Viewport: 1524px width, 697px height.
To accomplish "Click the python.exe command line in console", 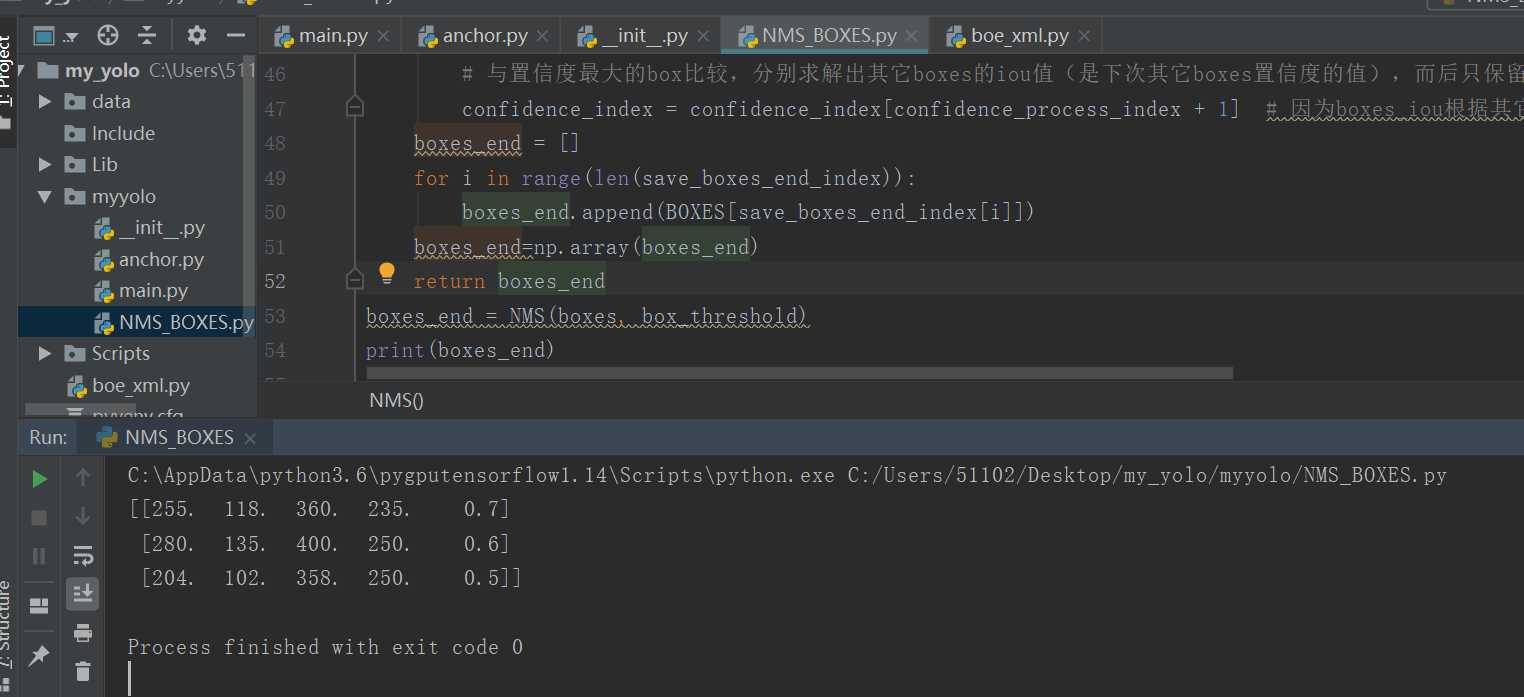I will tap(787, 476).
